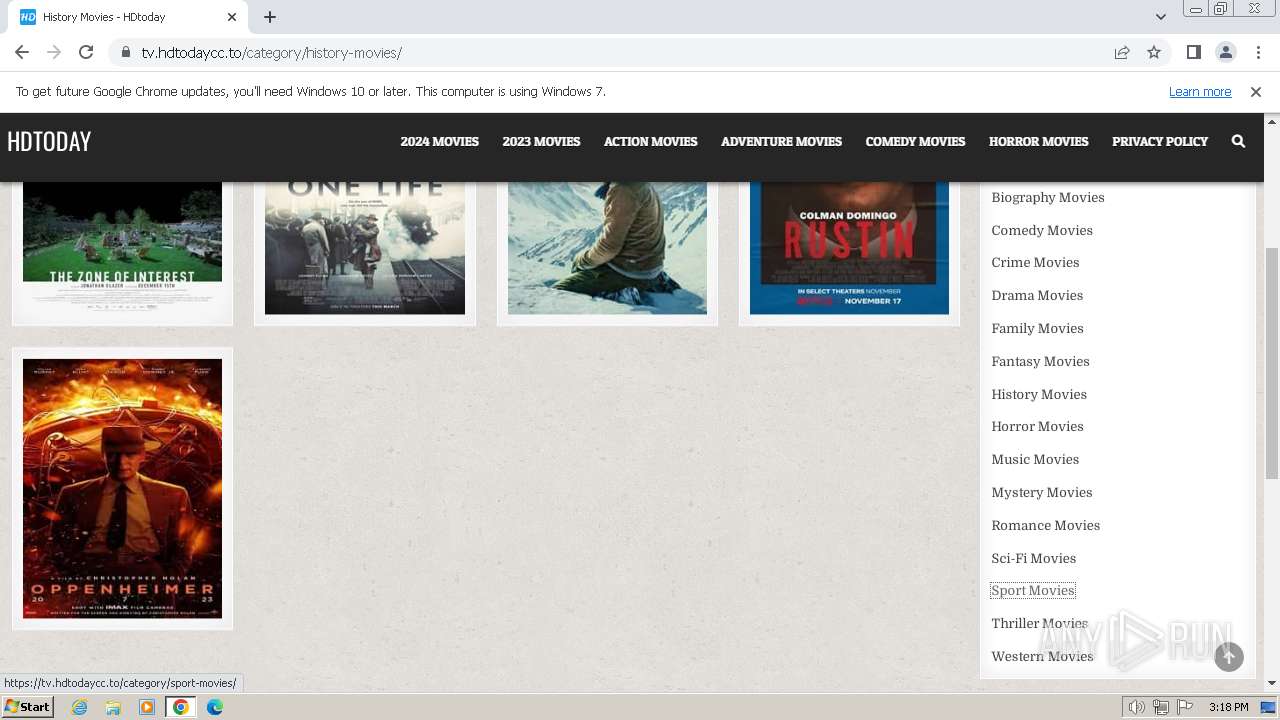Select Comedy Movies in sidebar categories
This screenshot has height=720, width=1280.
click(1042, 230)
